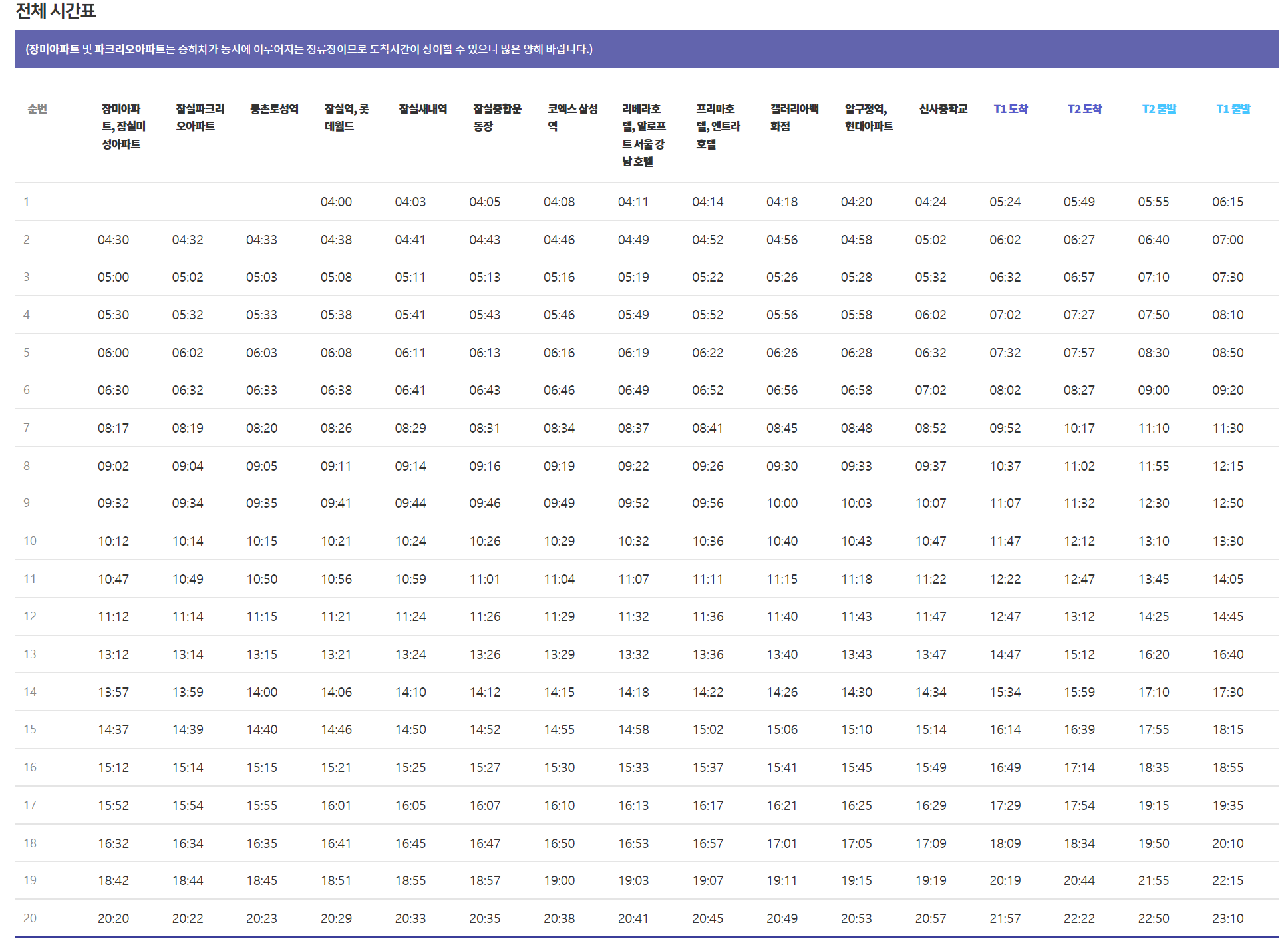This screenshot has height=943, width=1288.
Task: Select the 잠실새내역 column header
Action: 422,109
